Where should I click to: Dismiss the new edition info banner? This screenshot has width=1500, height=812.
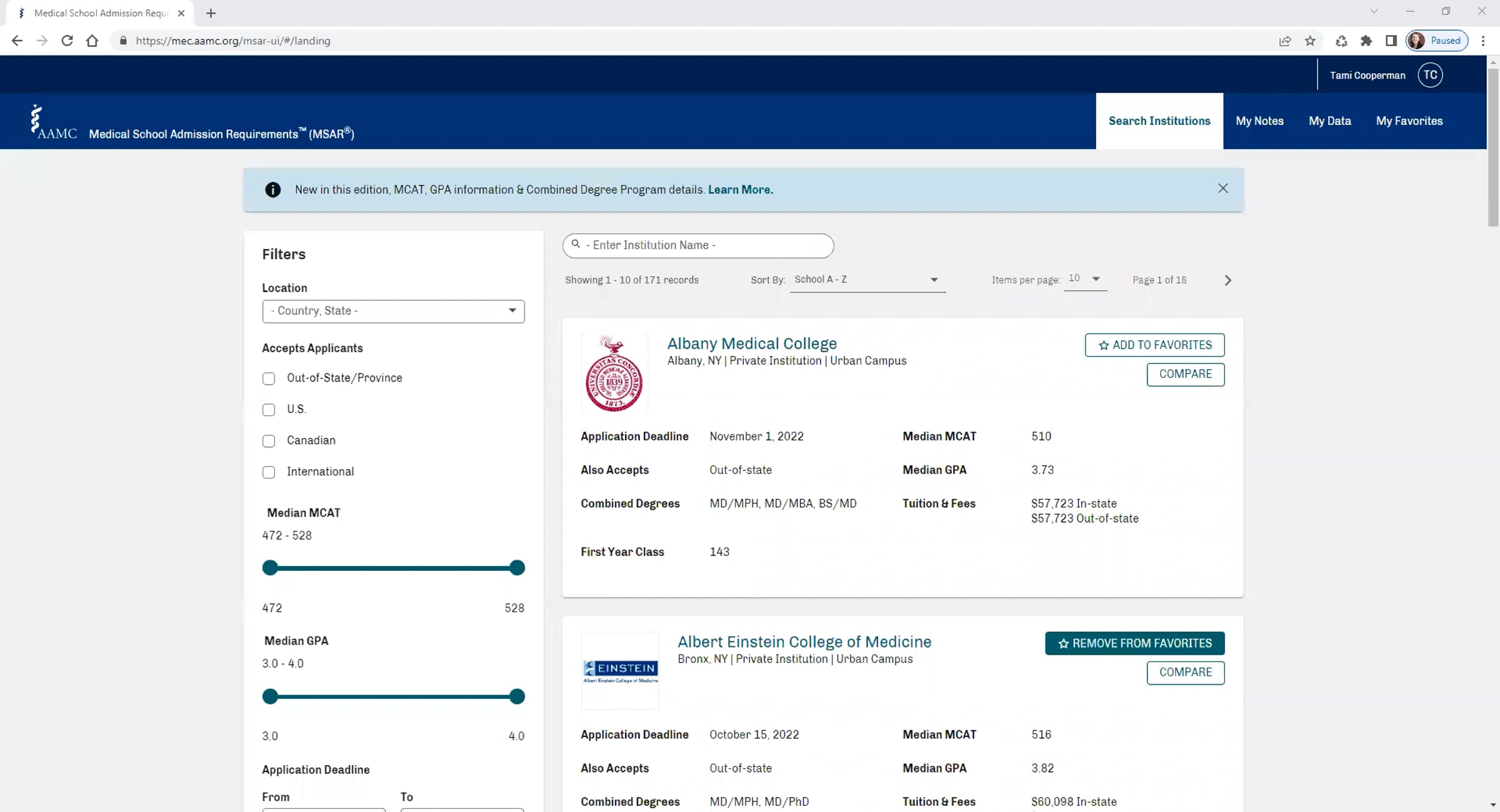(1223, 189)
